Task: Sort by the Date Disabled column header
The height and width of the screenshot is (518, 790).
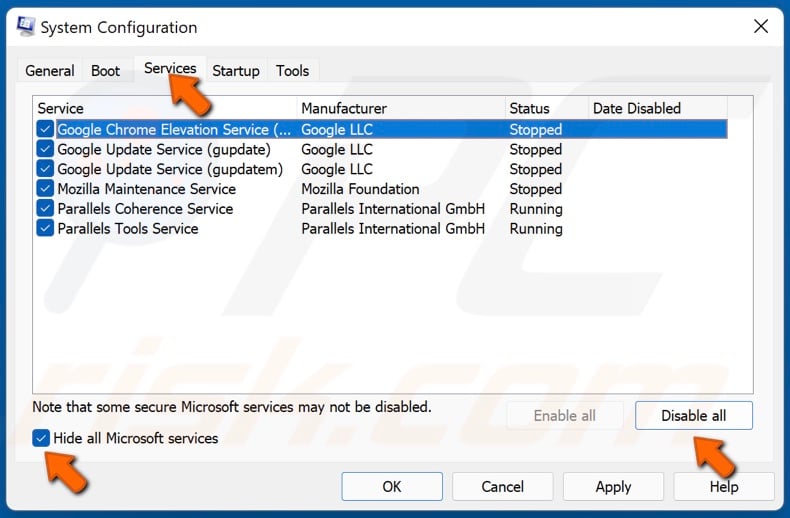Action: click(658, 108)
